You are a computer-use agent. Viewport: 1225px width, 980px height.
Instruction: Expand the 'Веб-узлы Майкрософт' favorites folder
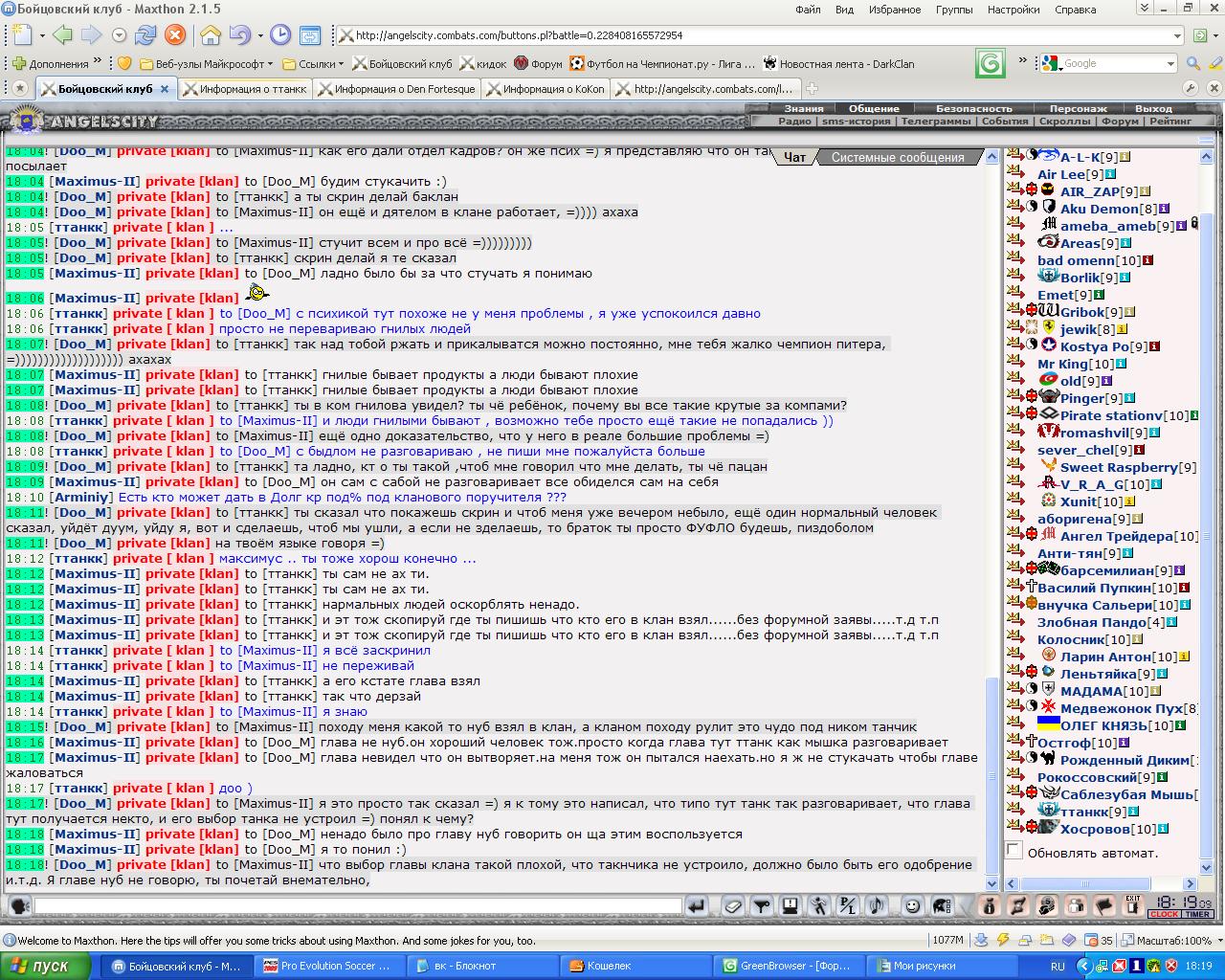(206, 64)
